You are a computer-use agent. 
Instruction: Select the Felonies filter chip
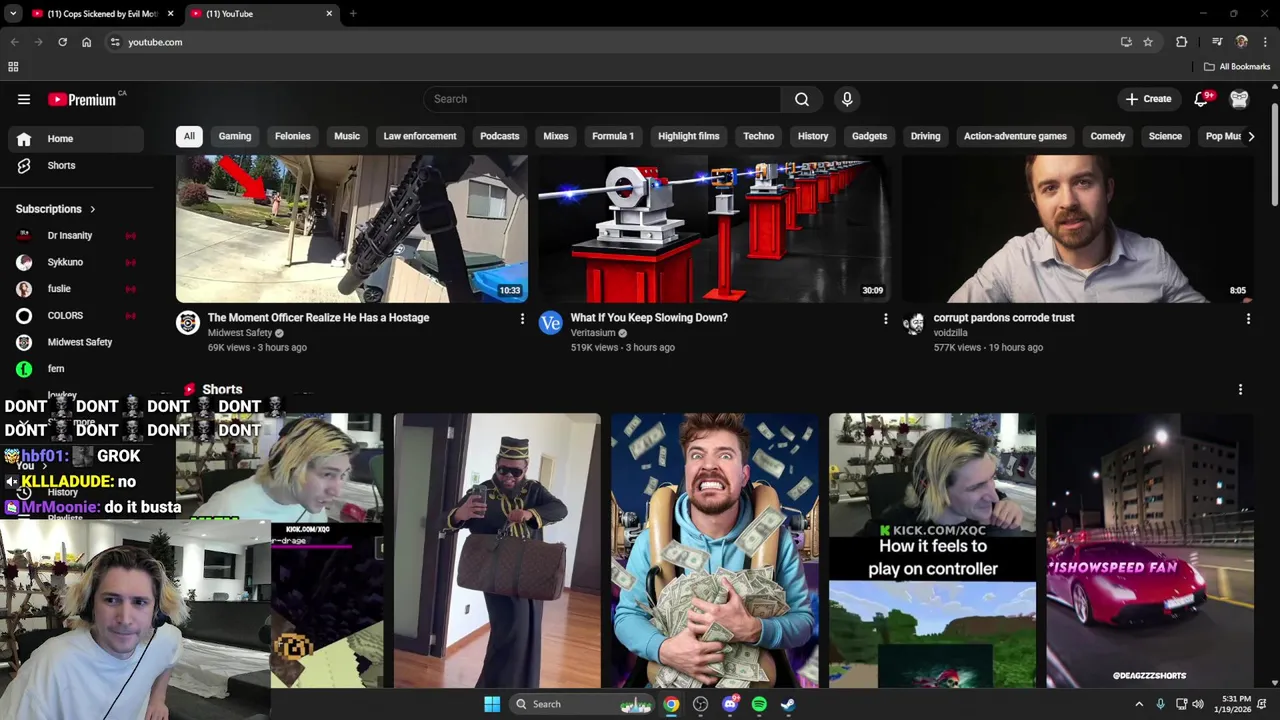click(x=293, y=136)
